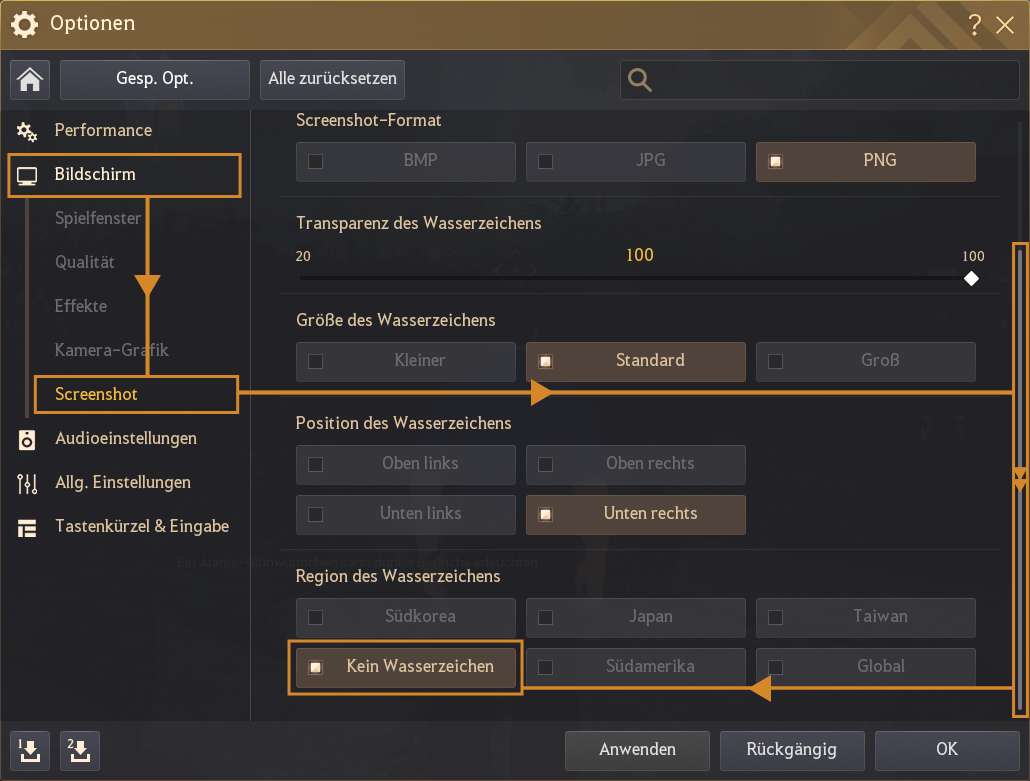
Task: Expand Tastenkürzel & Eingabe section
Action: [x=141, y=527]
